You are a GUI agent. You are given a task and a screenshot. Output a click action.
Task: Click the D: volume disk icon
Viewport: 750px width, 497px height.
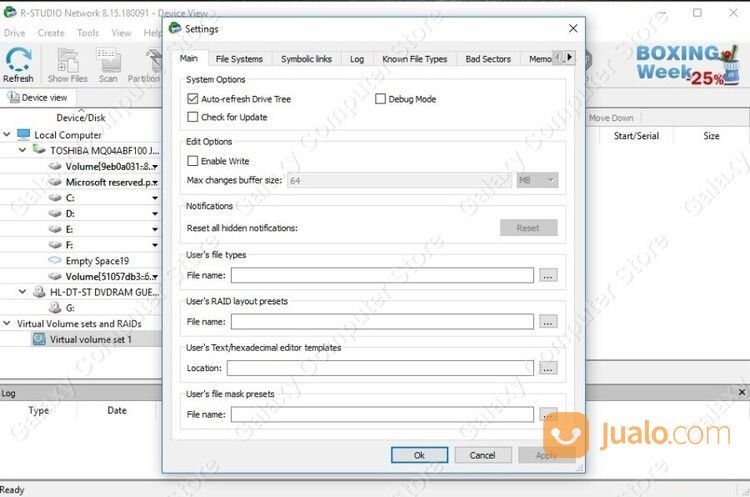[x=55, y=213]
